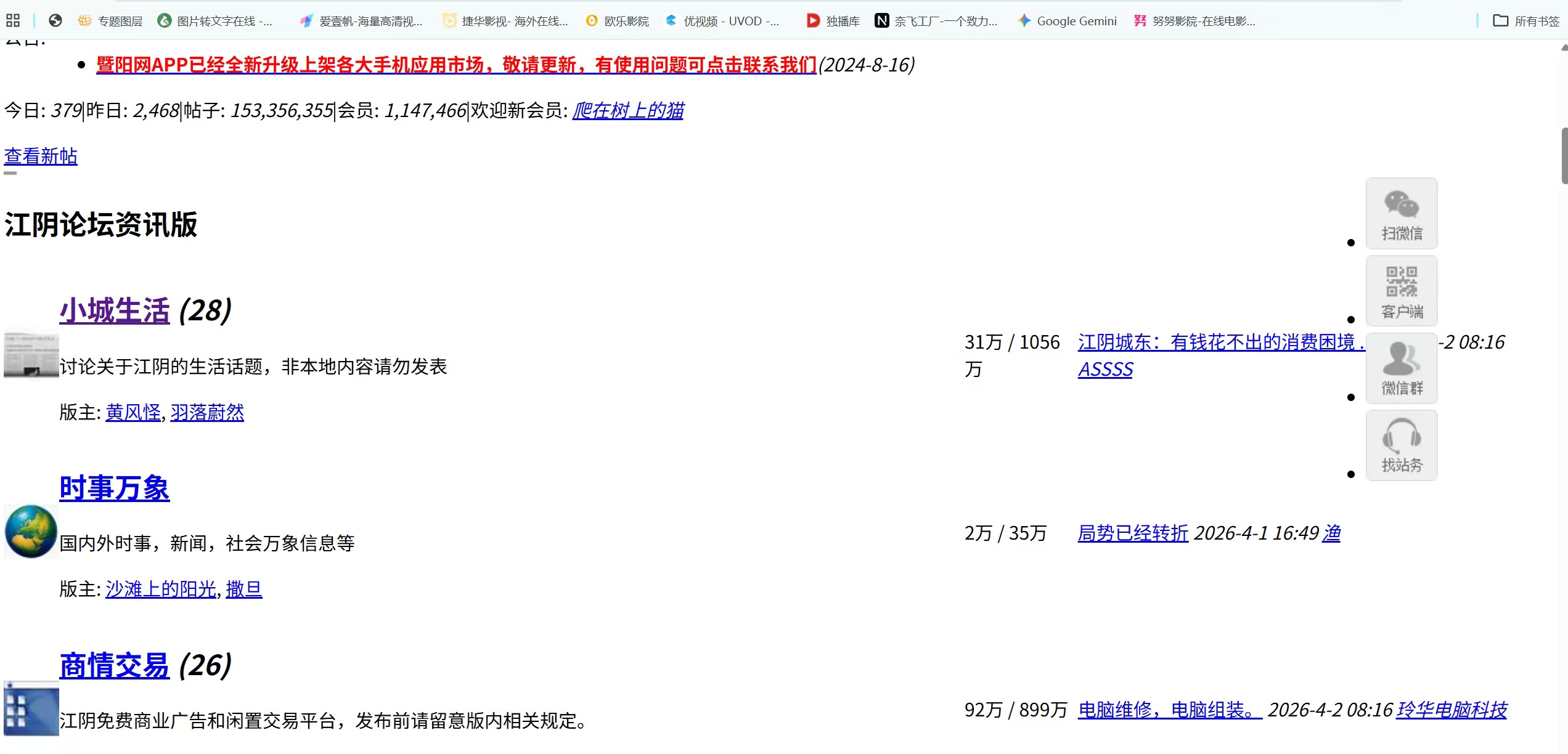Open the 商情交易 forum link

tap(114, 665)
